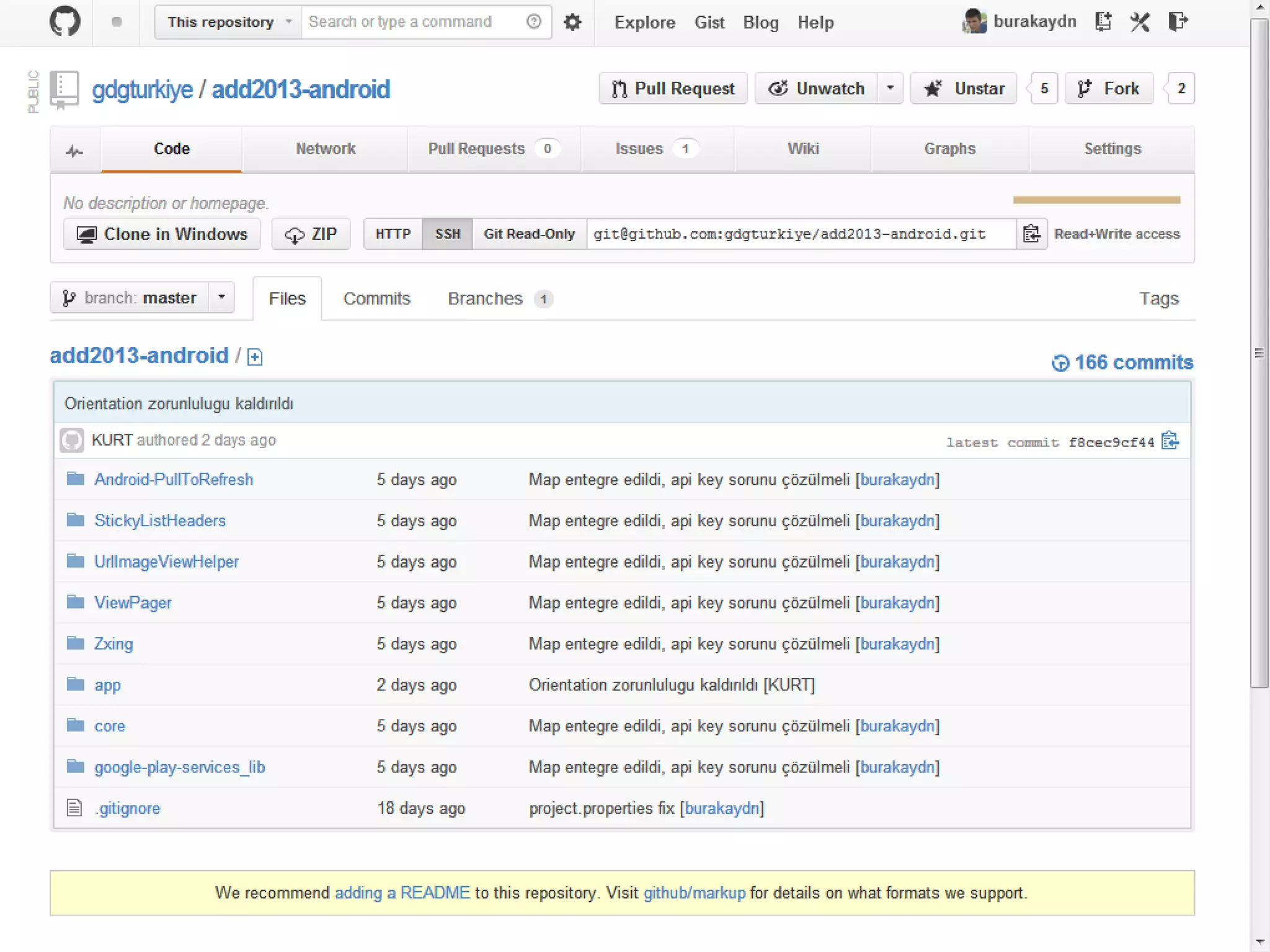
Task: Open the pulse activity tab icon
Action: coord(74,150)
